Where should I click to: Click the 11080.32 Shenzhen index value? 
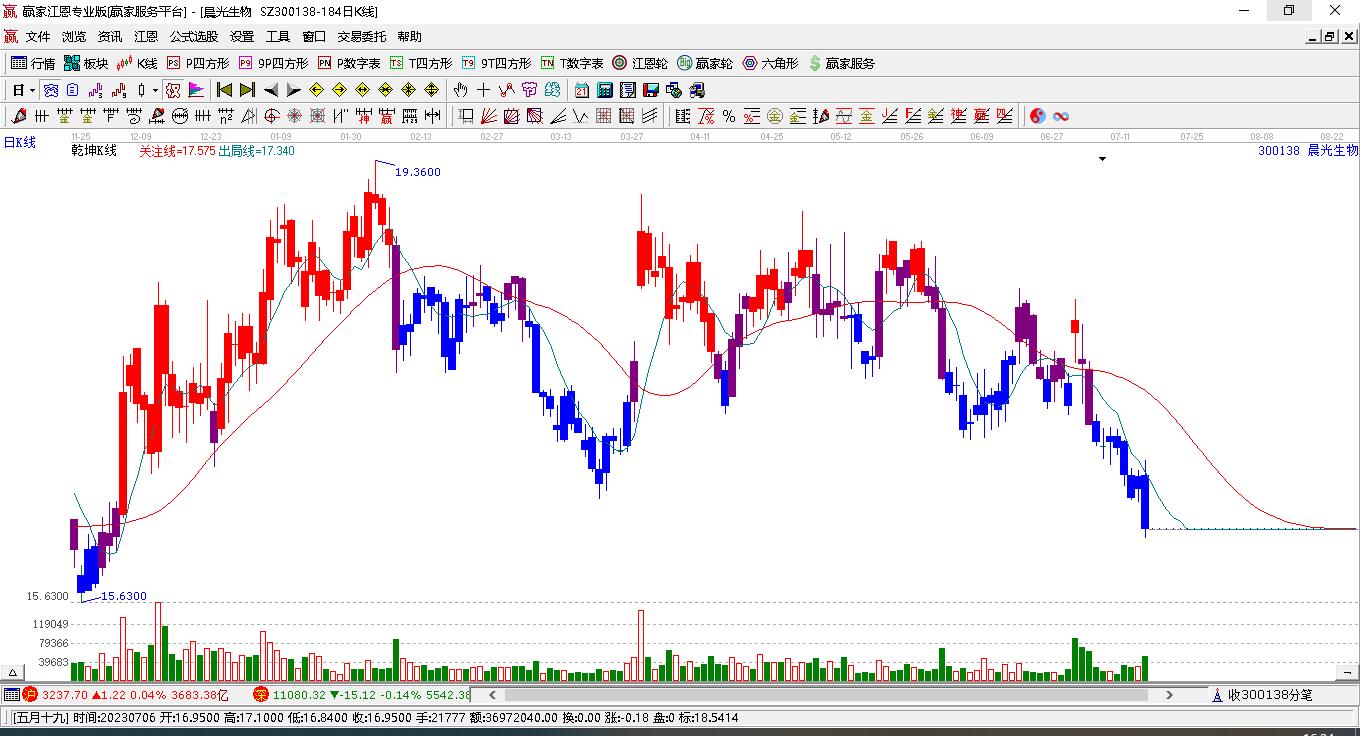click(x=299, y=694)
